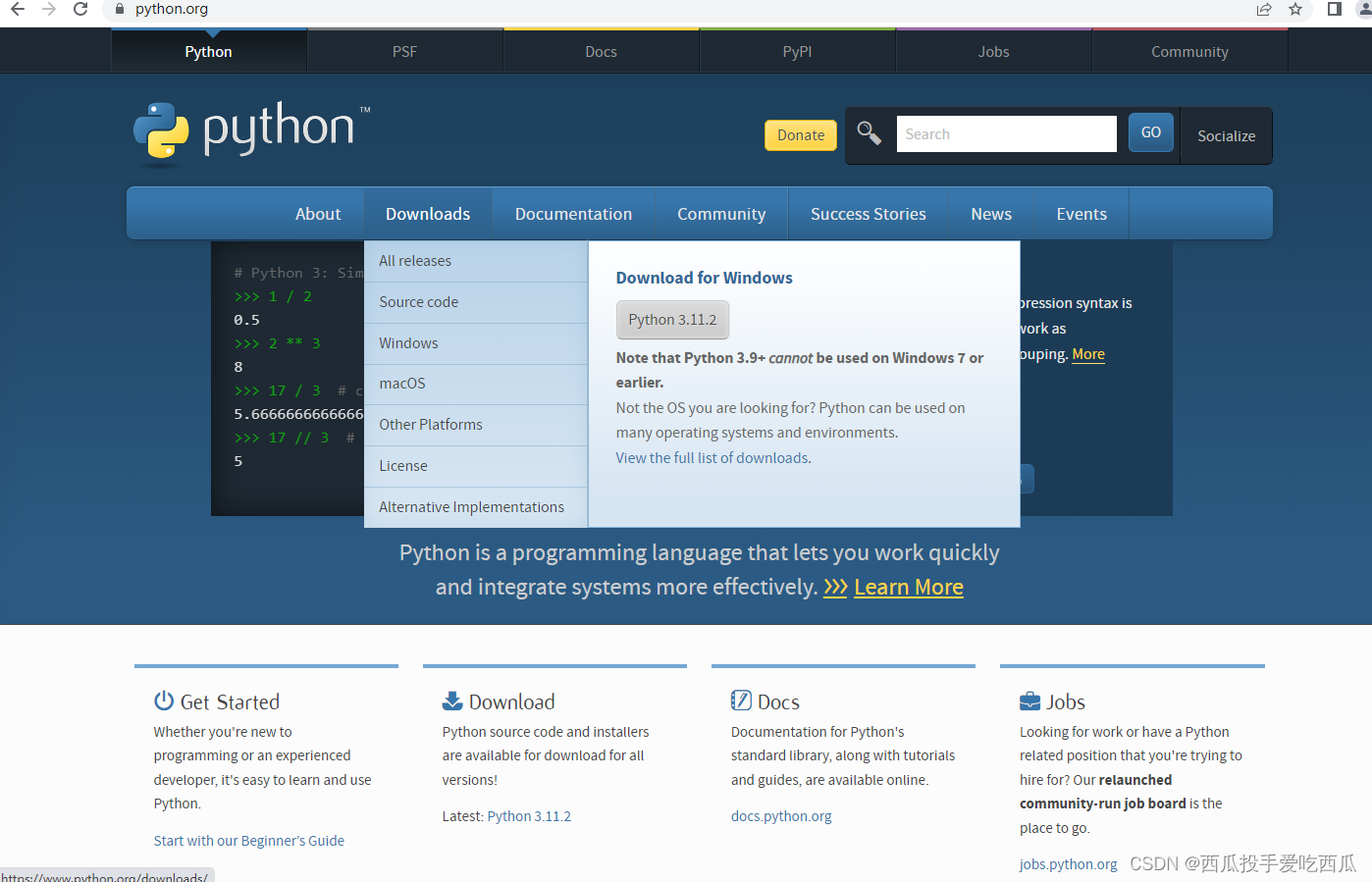Select the Python top tab
The height and width of the screenshot is (882, 1372).
[x=209, y=51]
